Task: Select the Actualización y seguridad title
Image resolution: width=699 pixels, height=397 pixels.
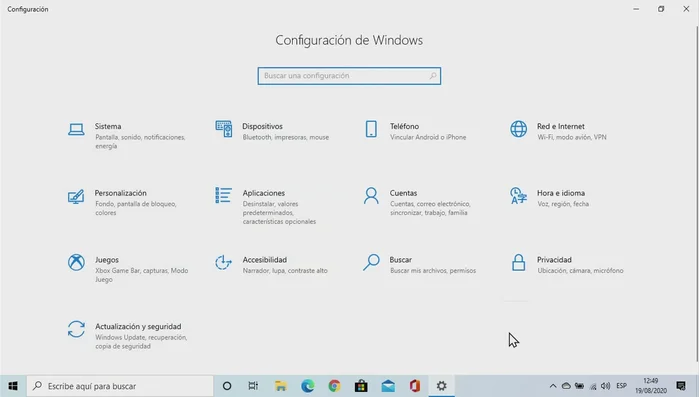Action: pos(138,327)
